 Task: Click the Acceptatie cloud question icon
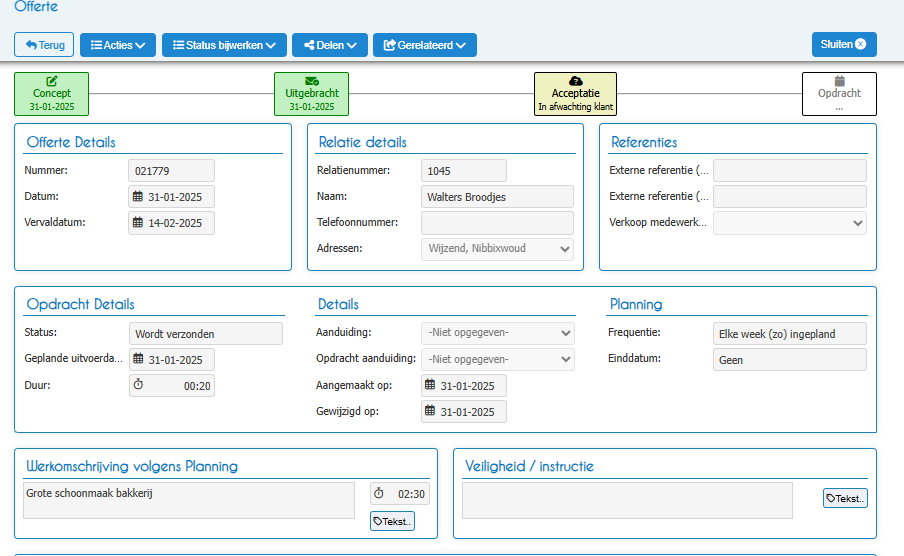pos(575,81)
